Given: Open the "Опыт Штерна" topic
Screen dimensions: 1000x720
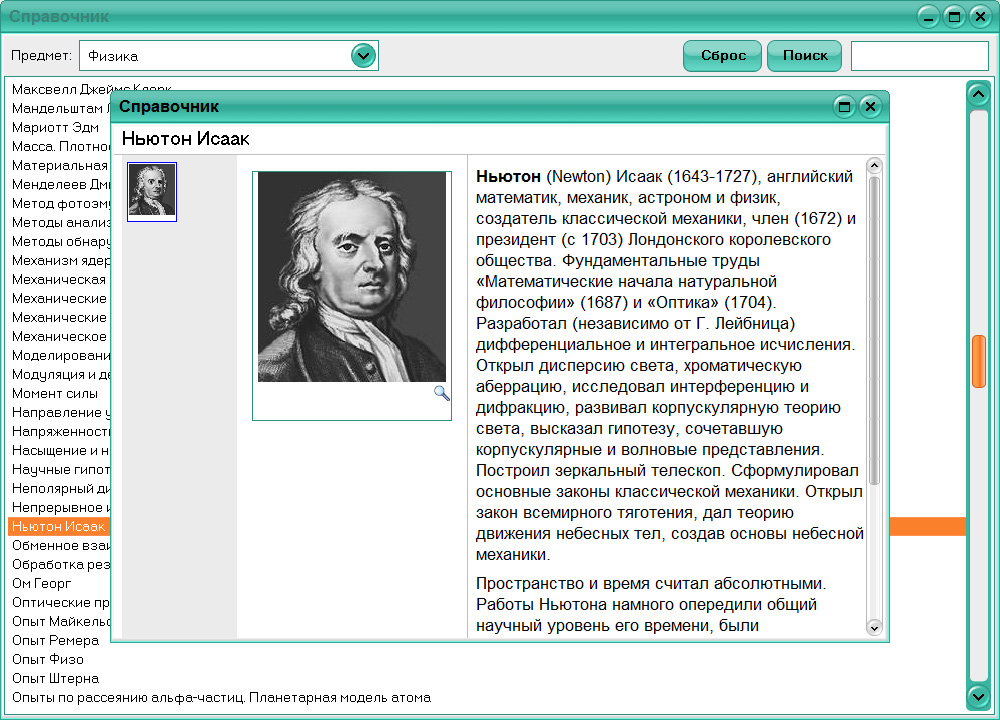Looking at the screenshot, I should pos(52,678).
